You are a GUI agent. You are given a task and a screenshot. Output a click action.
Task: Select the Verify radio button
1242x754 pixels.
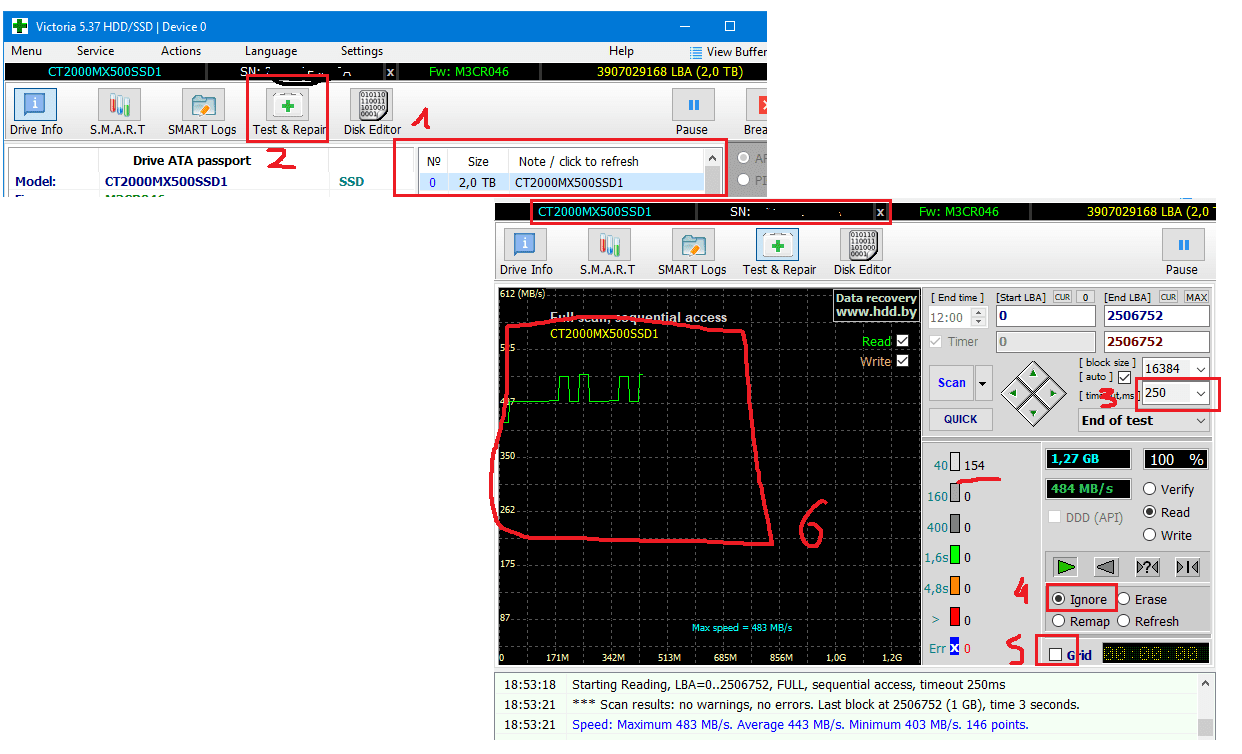(x=1149, y=489)
